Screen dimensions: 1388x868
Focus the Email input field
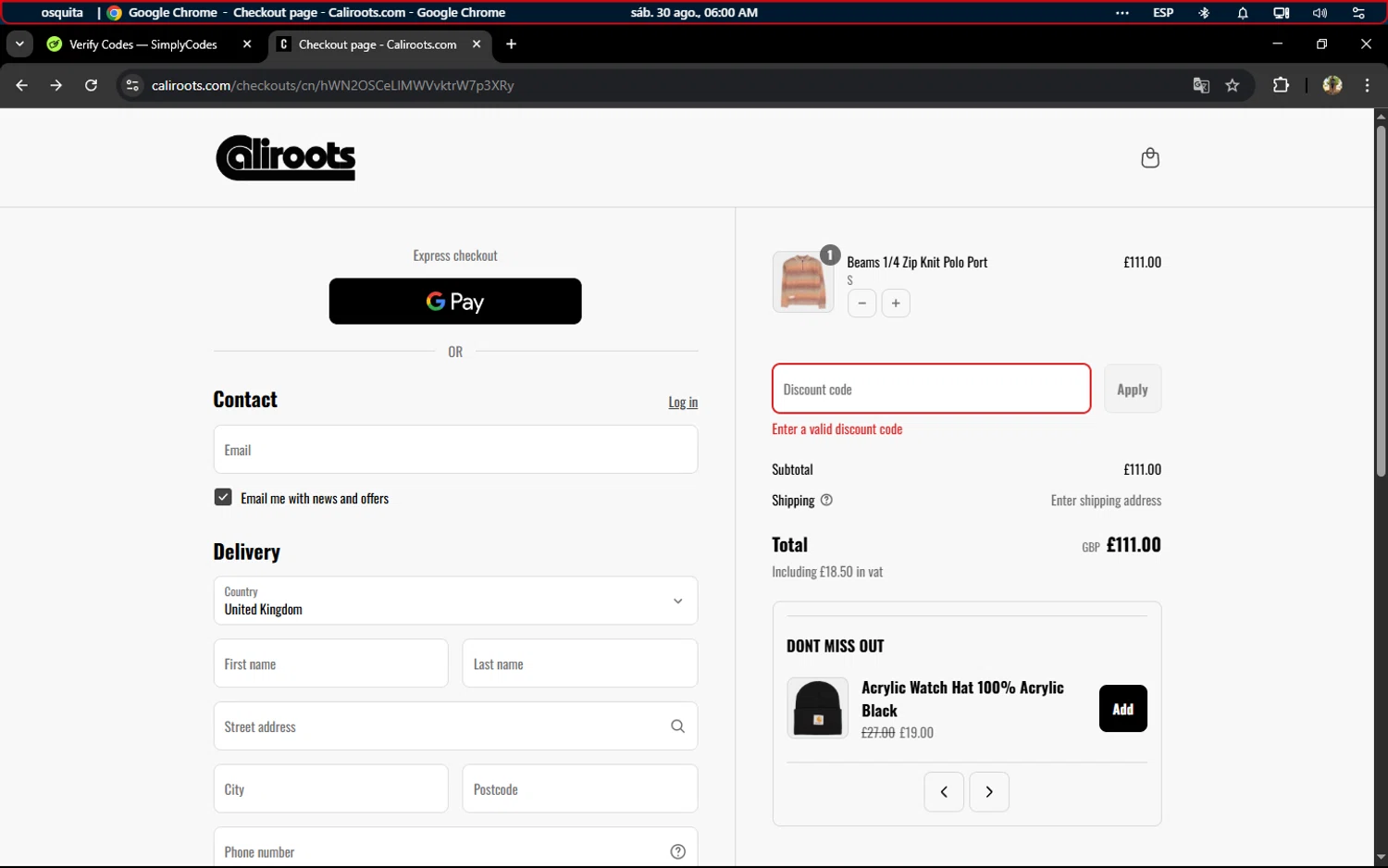455,450
